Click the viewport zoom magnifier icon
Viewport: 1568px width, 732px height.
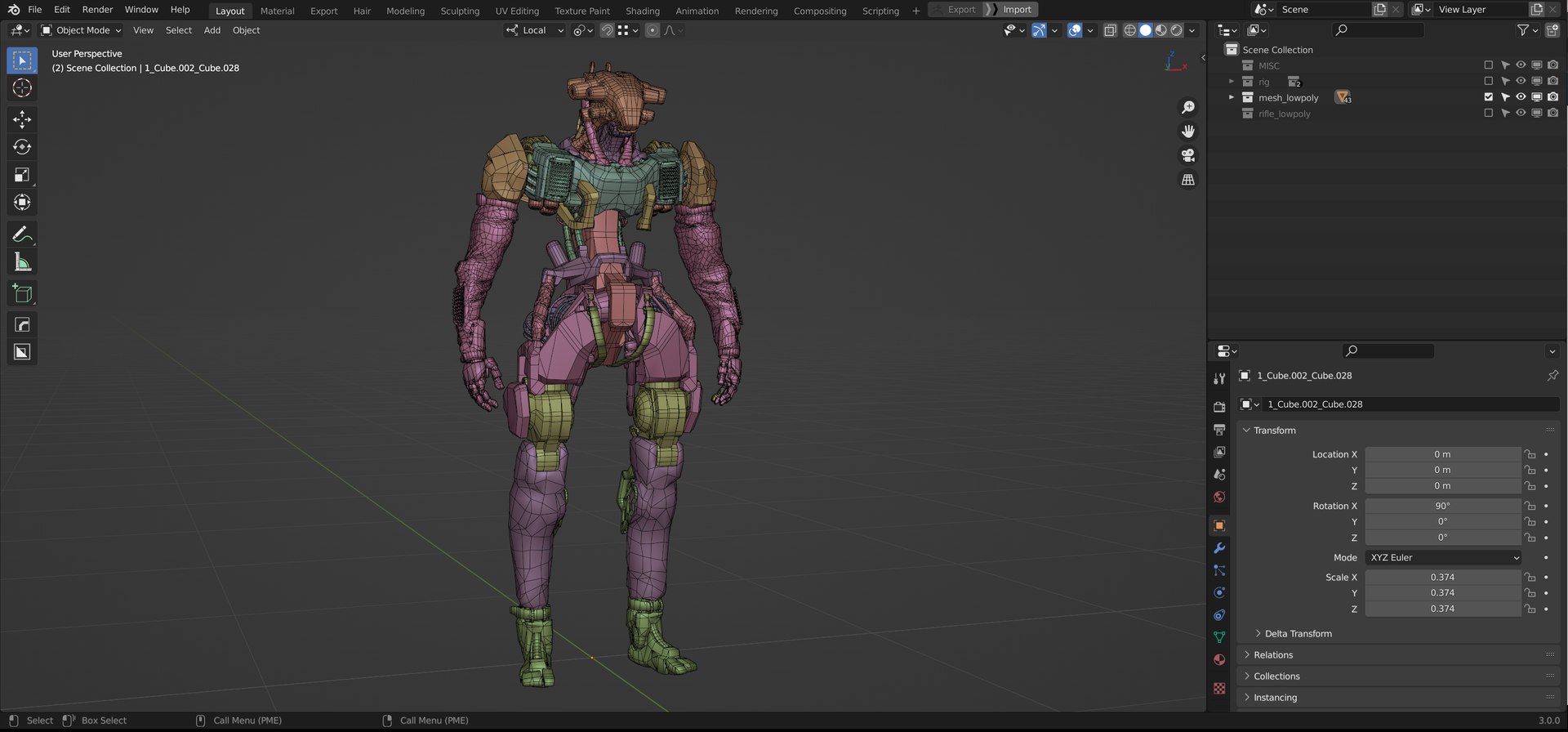point(1188,107)
